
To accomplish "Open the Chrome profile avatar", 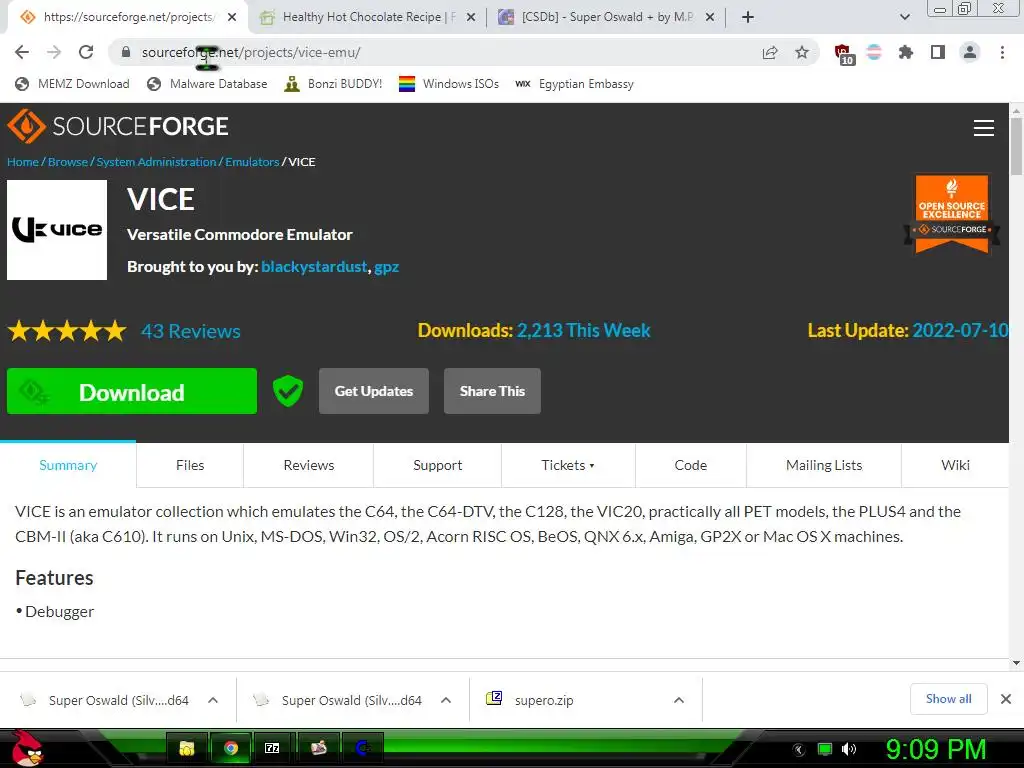I will pyautogui.click(x=970, y=52).
